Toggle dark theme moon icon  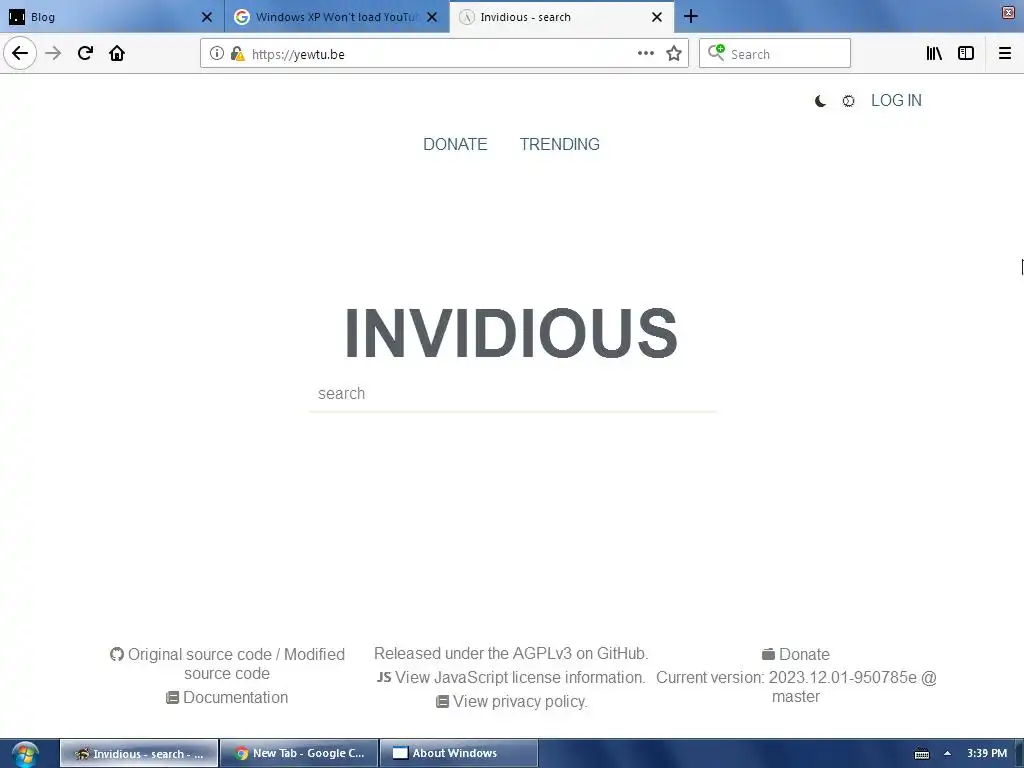pyautogui.click(x=820, y=101)
